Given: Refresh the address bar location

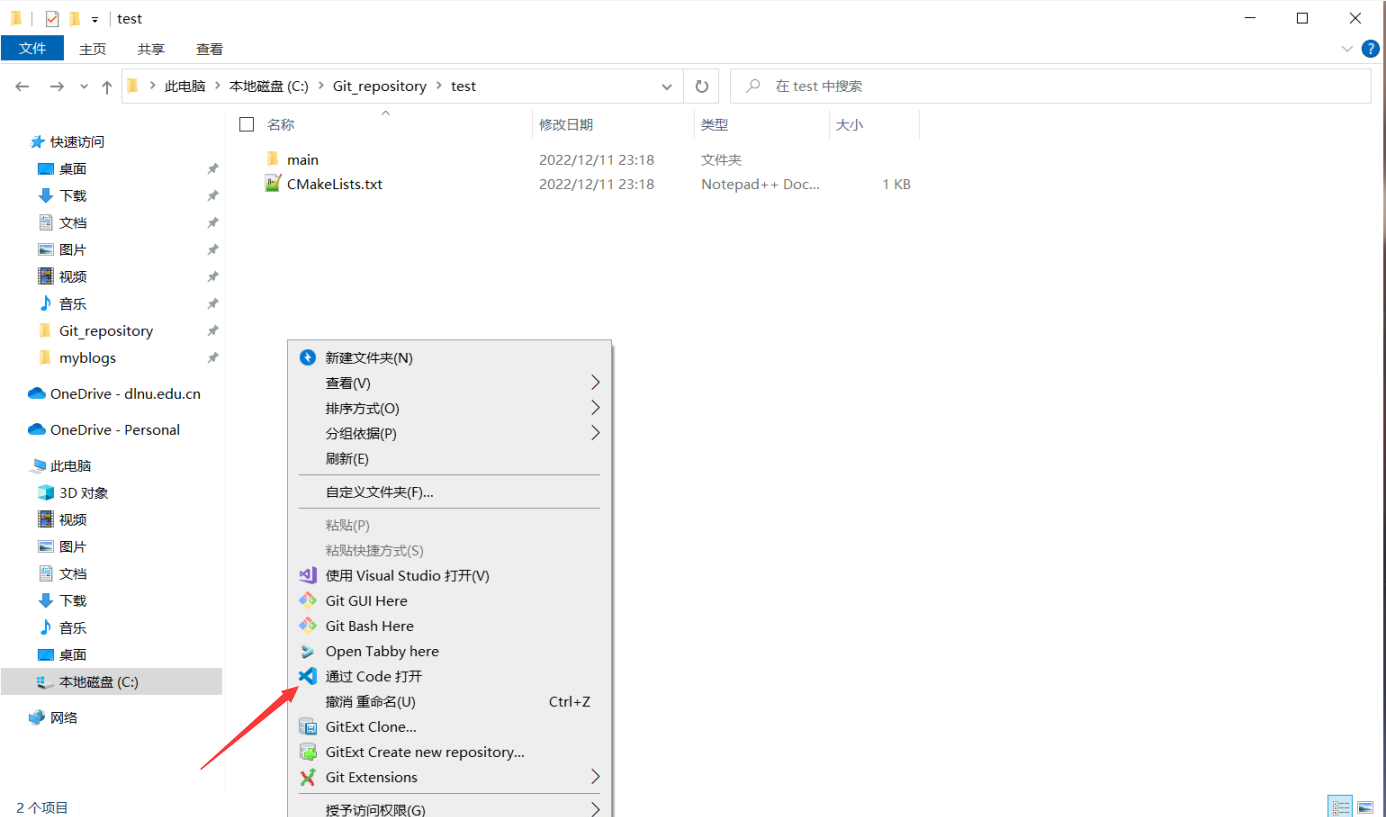Looking at the screenshot, I should (x=702, y=86).
